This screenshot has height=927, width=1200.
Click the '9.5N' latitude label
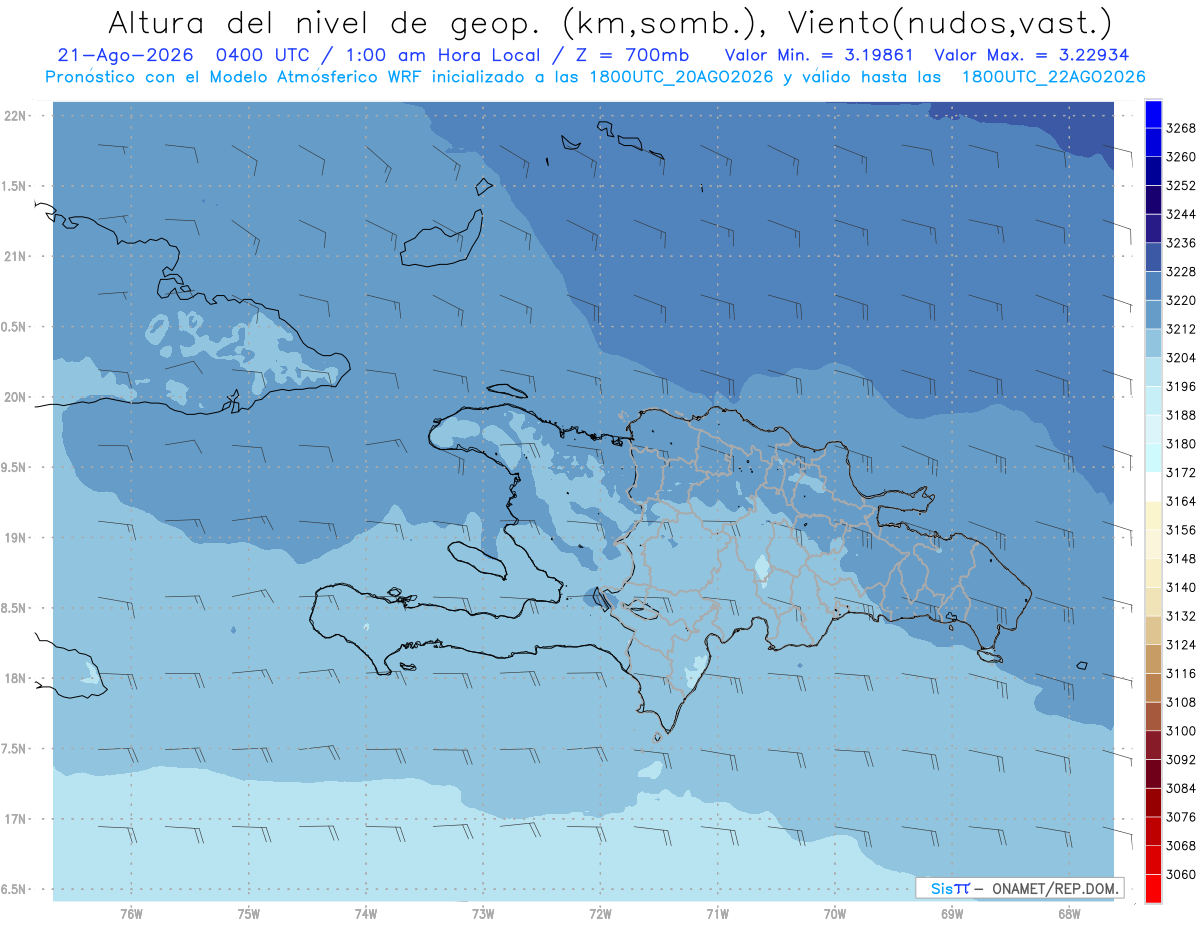point(13,467)
